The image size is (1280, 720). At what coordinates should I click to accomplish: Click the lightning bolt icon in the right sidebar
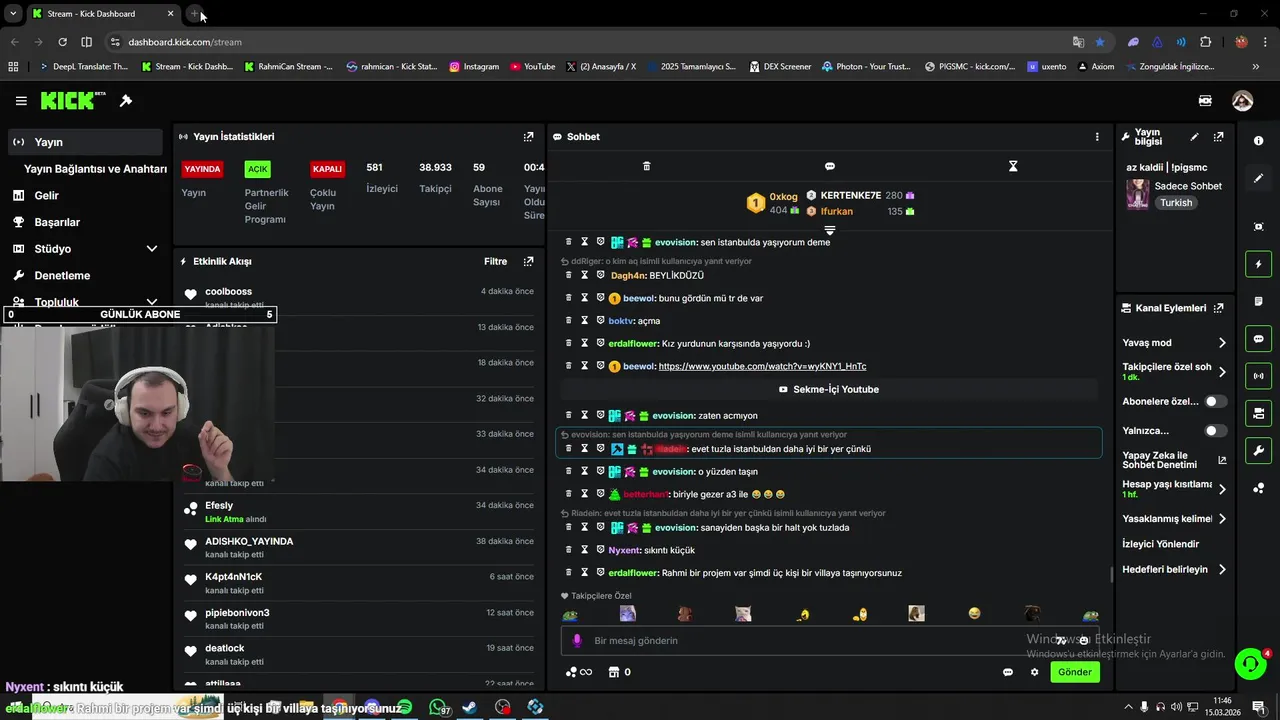click(1258, 264)
